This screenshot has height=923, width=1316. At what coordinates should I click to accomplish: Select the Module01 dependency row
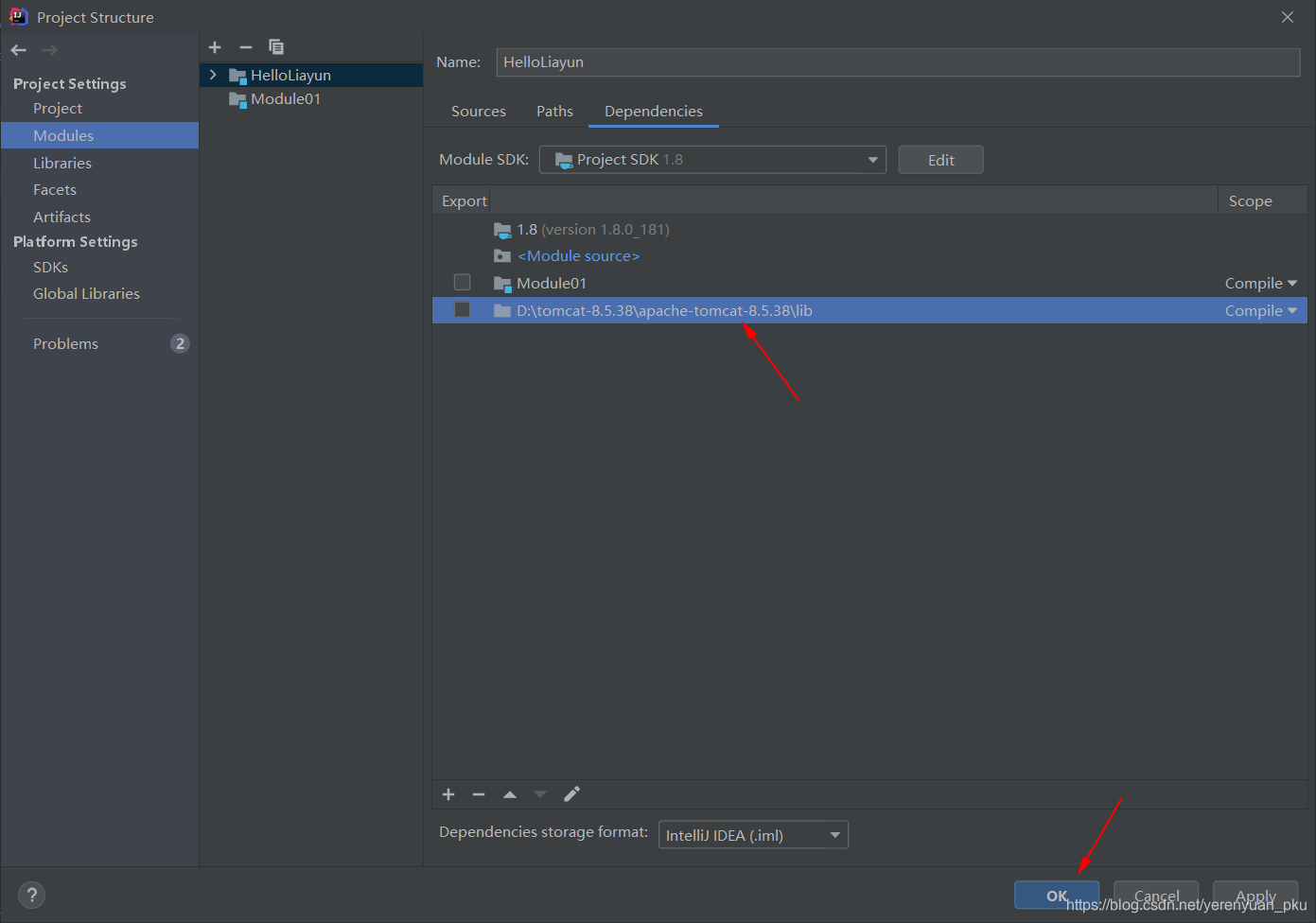(x=869, y=284)
